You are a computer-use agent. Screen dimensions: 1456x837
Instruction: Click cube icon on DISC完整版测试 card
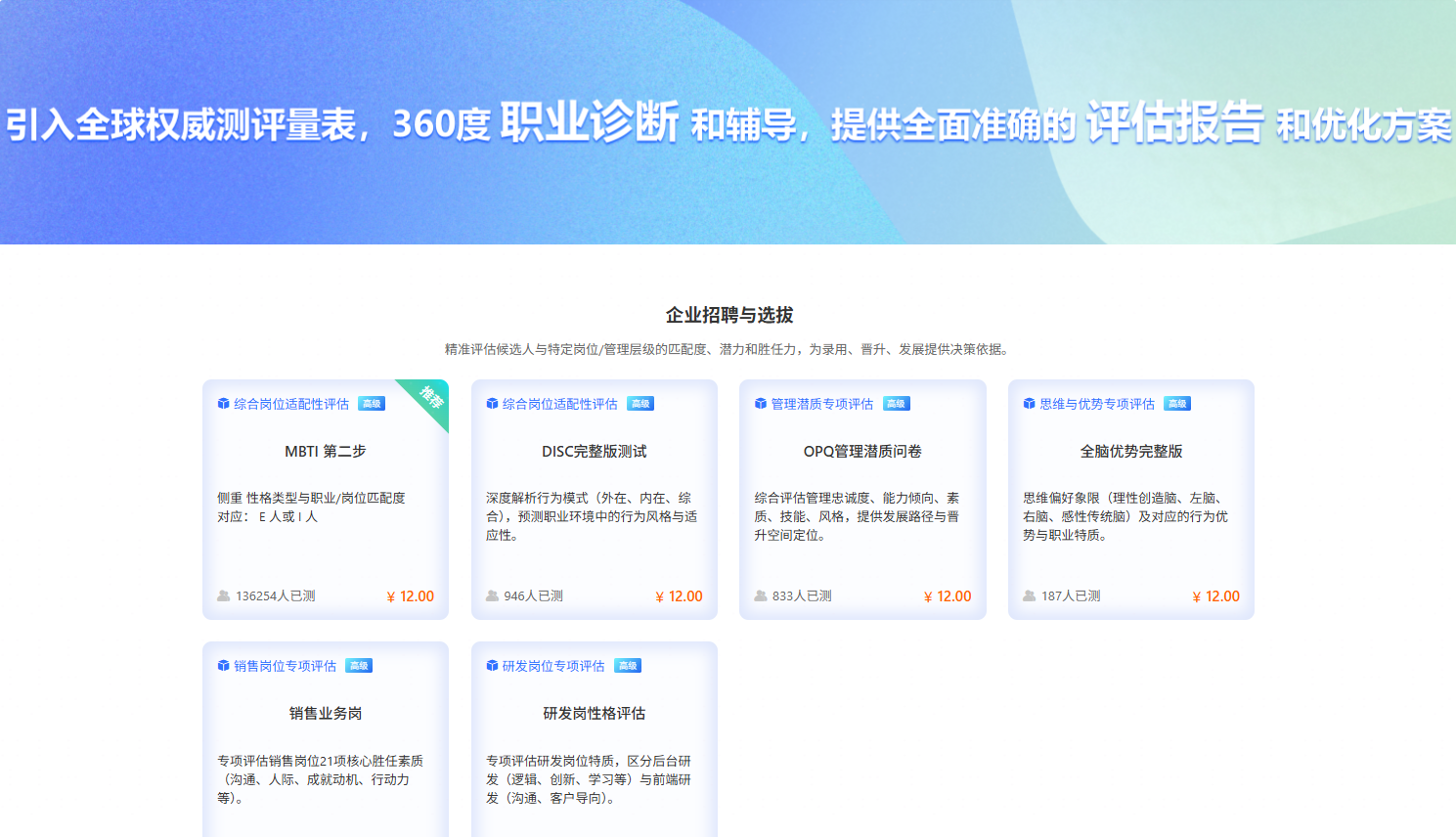tap(492, 404)
